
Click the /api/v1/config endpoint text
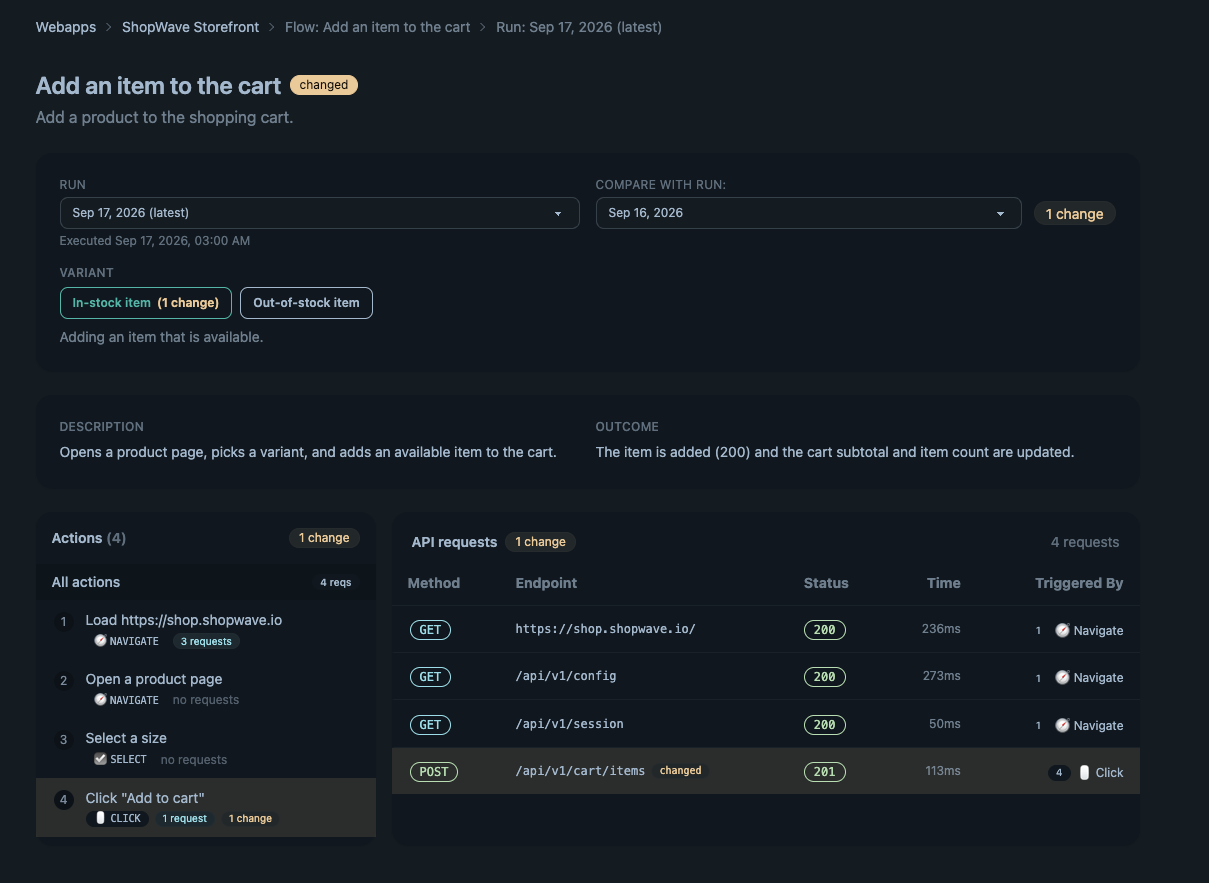566,676
